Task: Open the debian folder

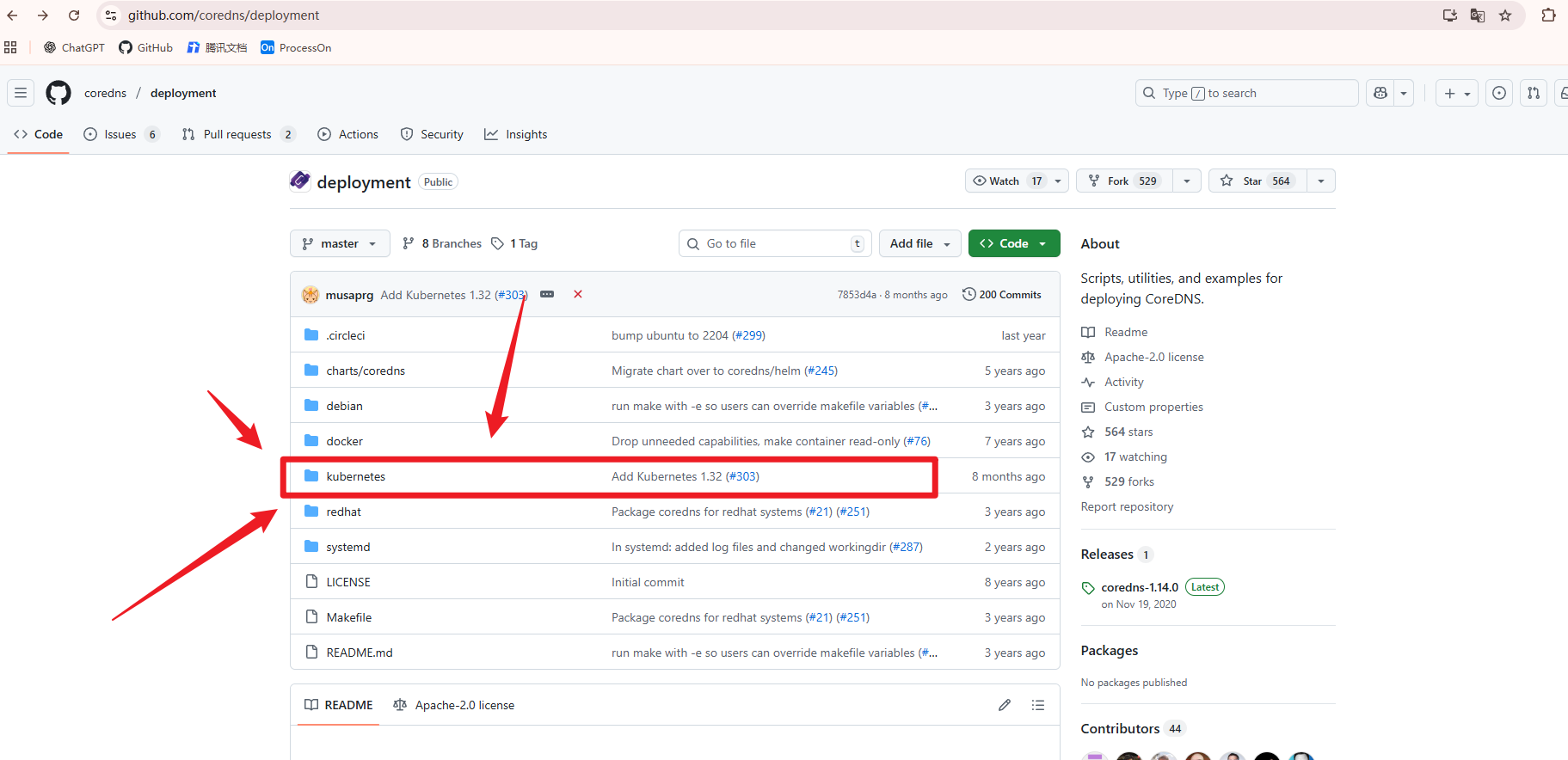Action: coord(344,406)
